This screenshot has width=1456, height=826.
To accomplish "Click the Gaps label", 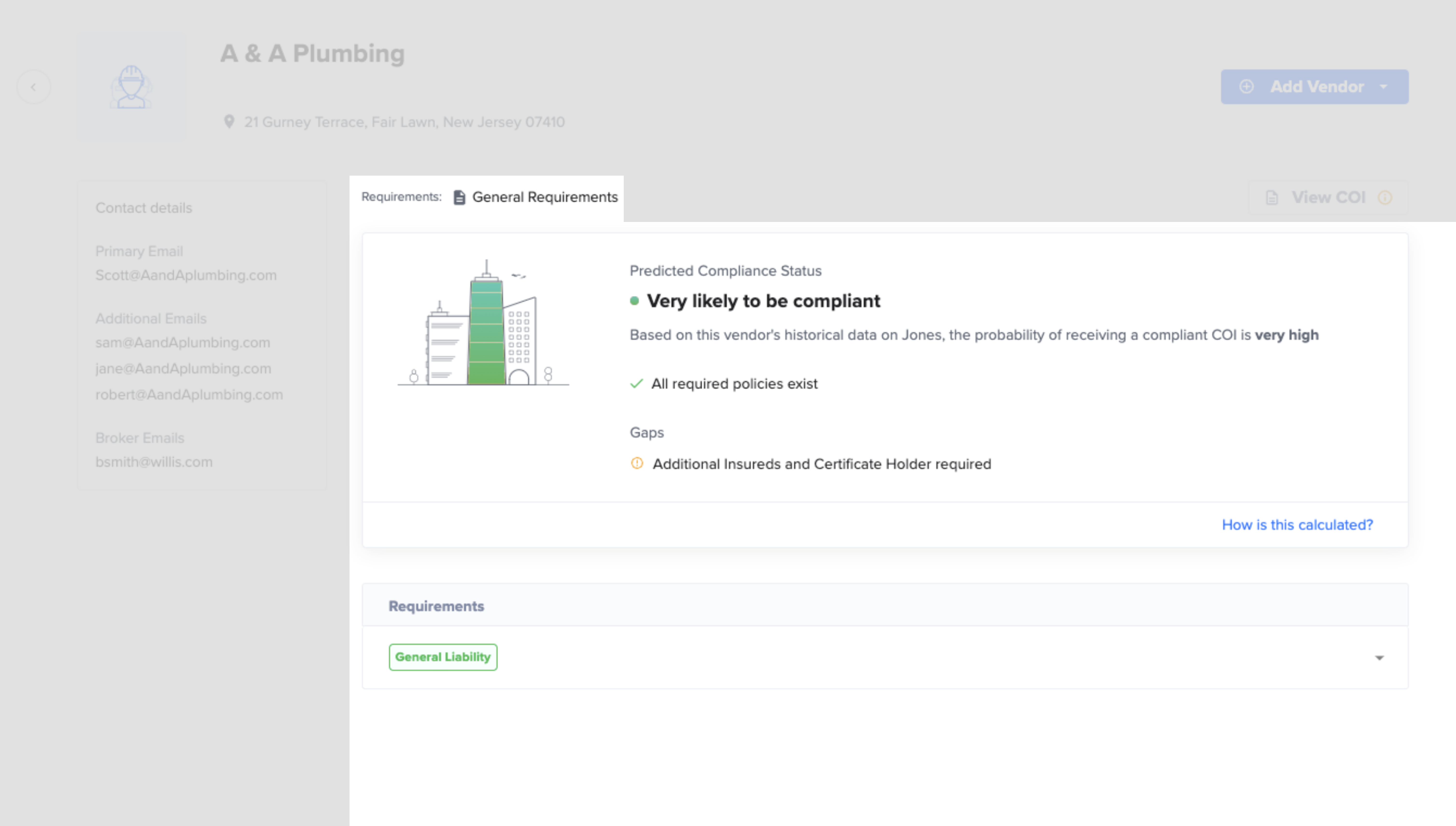I will [x=647, y=432].
